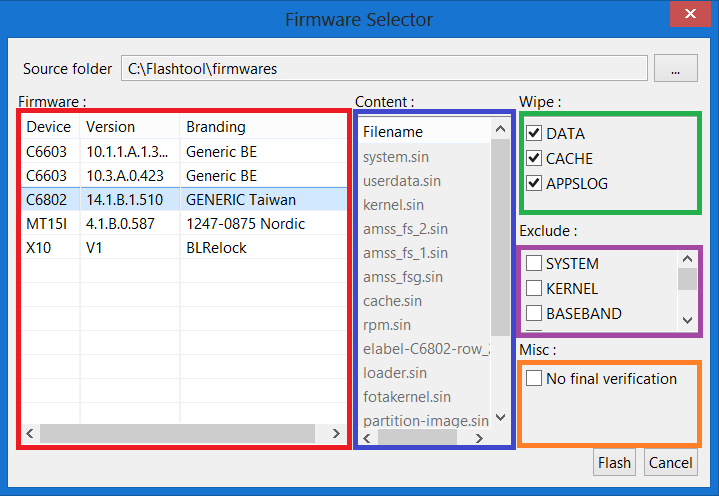This screenshot has height=496, width=719.
Task: Click the 1247-0875 Nordic branding cell
Action: click(263, 224)
